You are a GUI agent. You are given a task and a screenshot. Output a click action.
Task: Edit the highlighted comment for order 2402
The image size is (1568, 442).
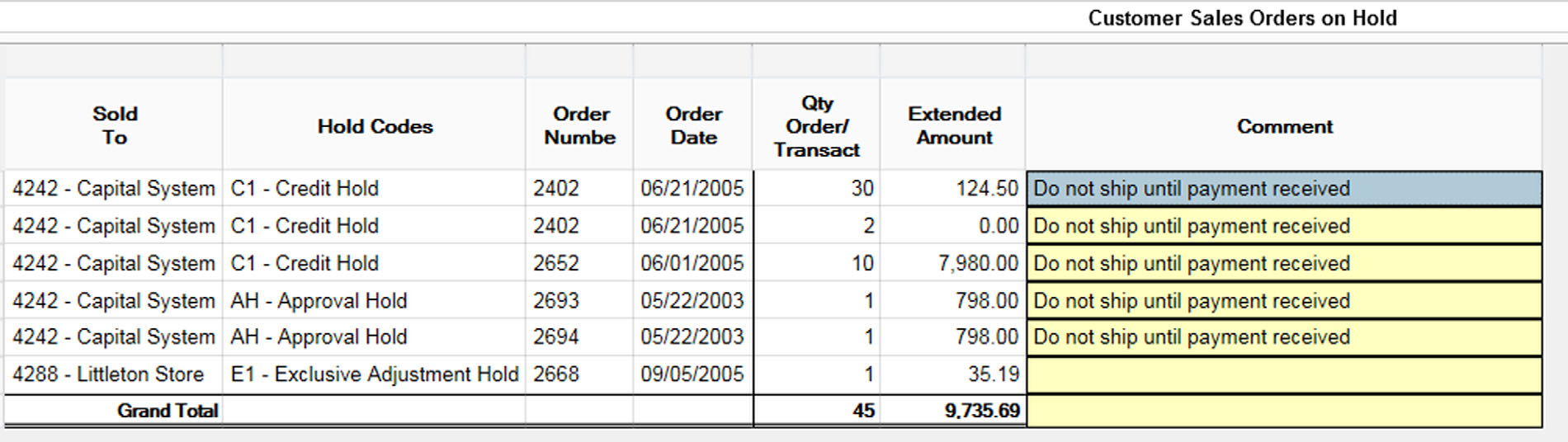[x=1283, y=189]
